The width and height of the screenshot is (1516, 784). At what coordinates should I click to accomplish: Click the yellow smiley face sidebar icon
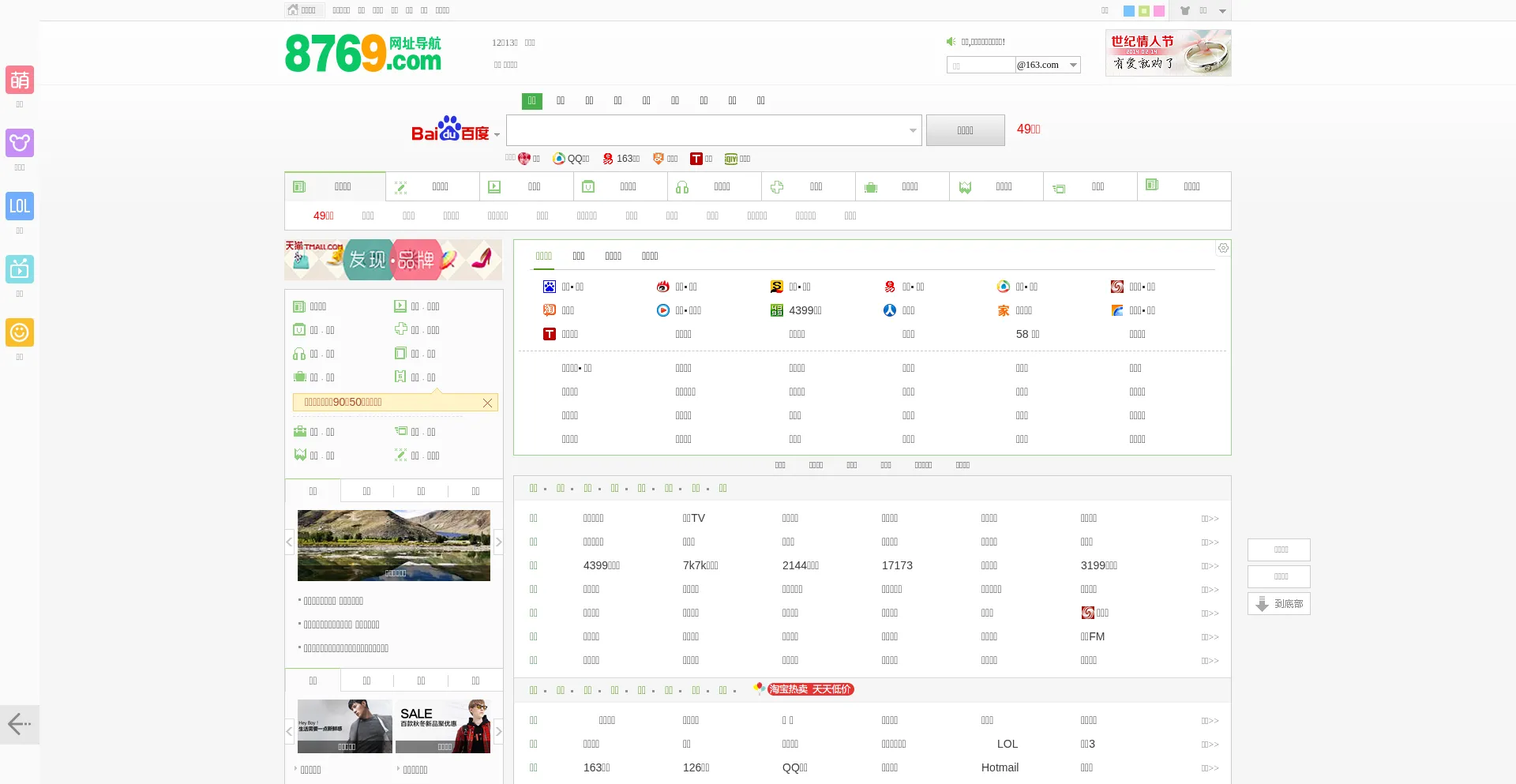(20, 332)
